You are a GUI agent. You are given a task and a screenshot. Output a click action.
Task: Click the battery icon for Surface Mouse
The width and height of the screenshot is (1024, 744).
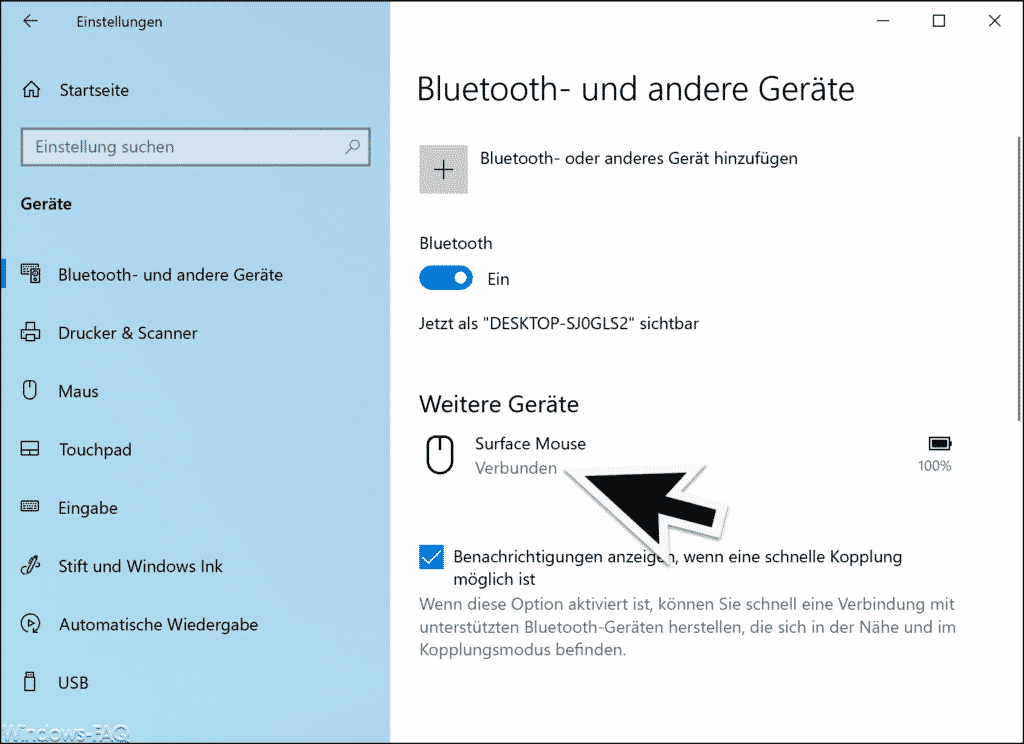point(940,444)
